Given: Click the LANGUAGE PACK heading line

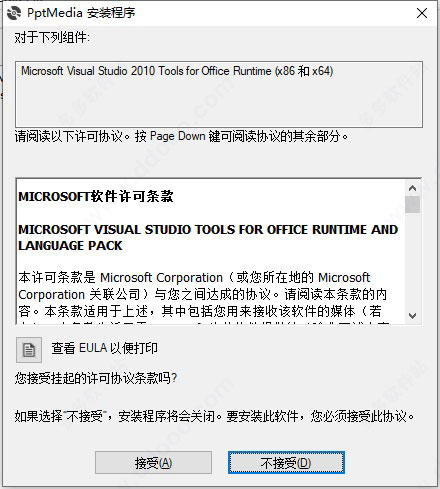Looking at the screenshot, I should (x=70, y=246).
